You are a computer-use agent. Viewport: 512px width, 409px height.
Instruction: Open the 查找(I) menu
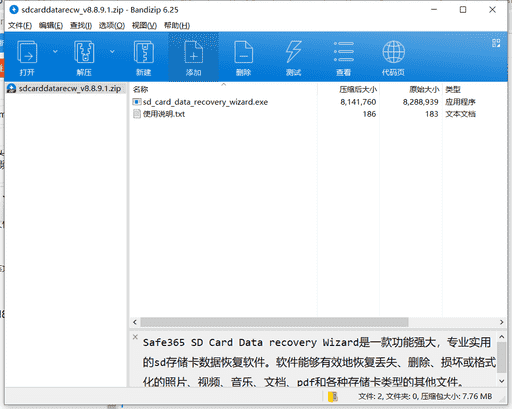point(81,25)
